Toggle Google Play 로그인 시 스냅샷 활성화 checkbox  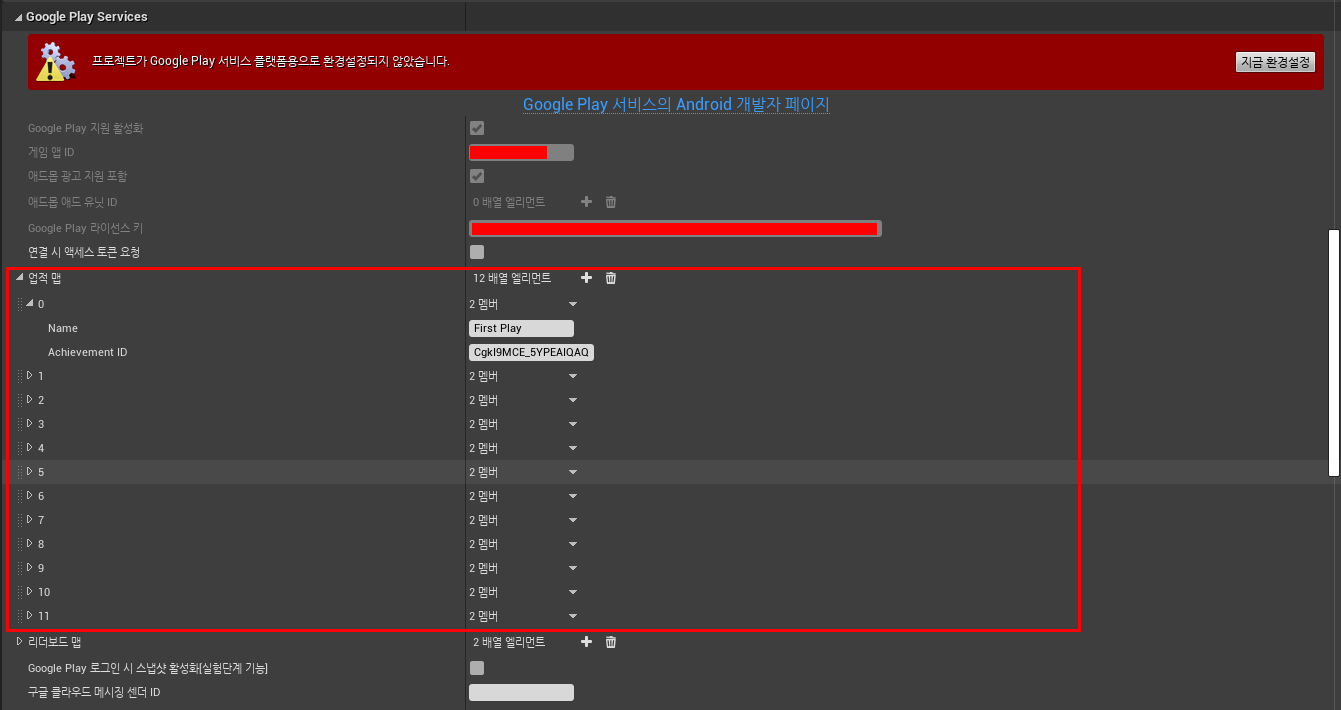(477, 668)
